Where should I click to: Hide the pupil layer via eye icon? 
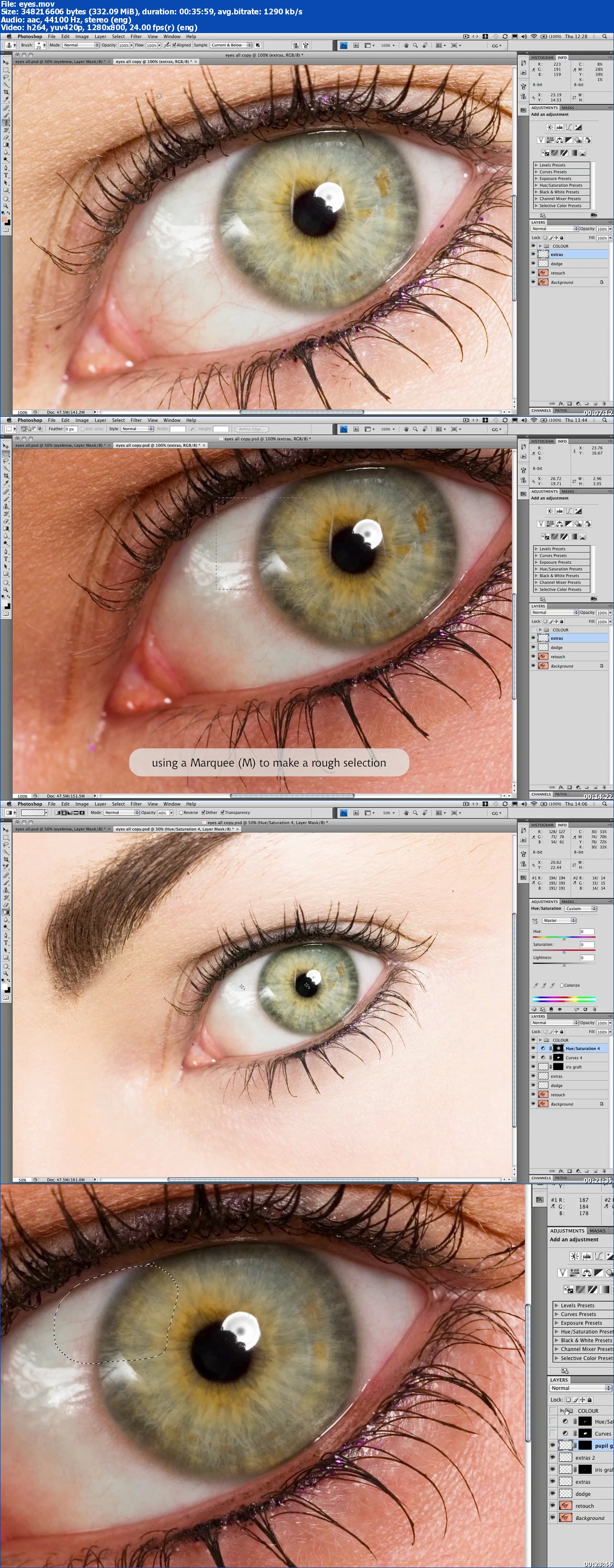tap(553, 1445)
